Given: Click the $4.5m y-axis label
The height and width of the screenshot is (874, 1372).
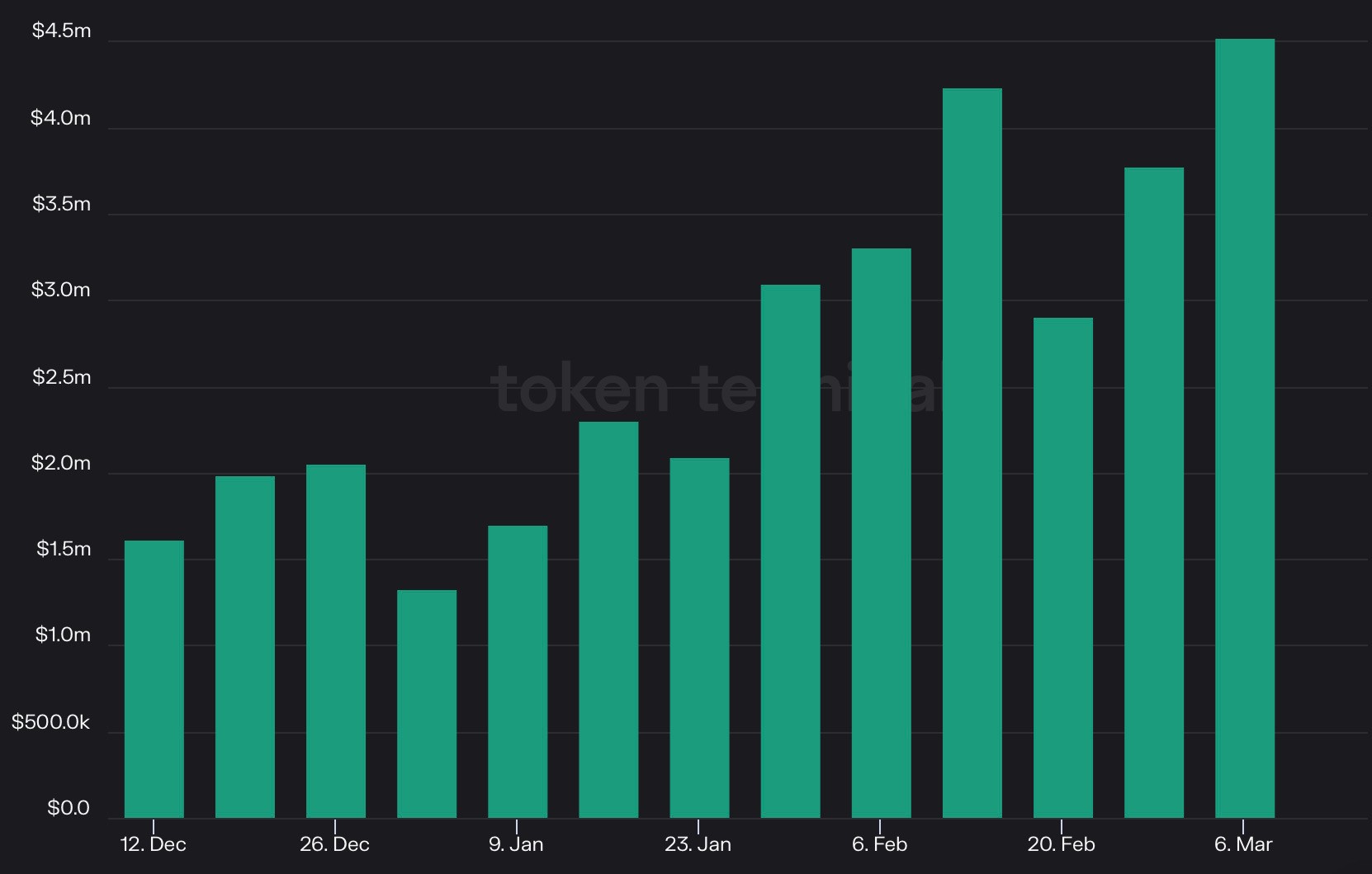Looking at the screenshot, I should (61, 31).
